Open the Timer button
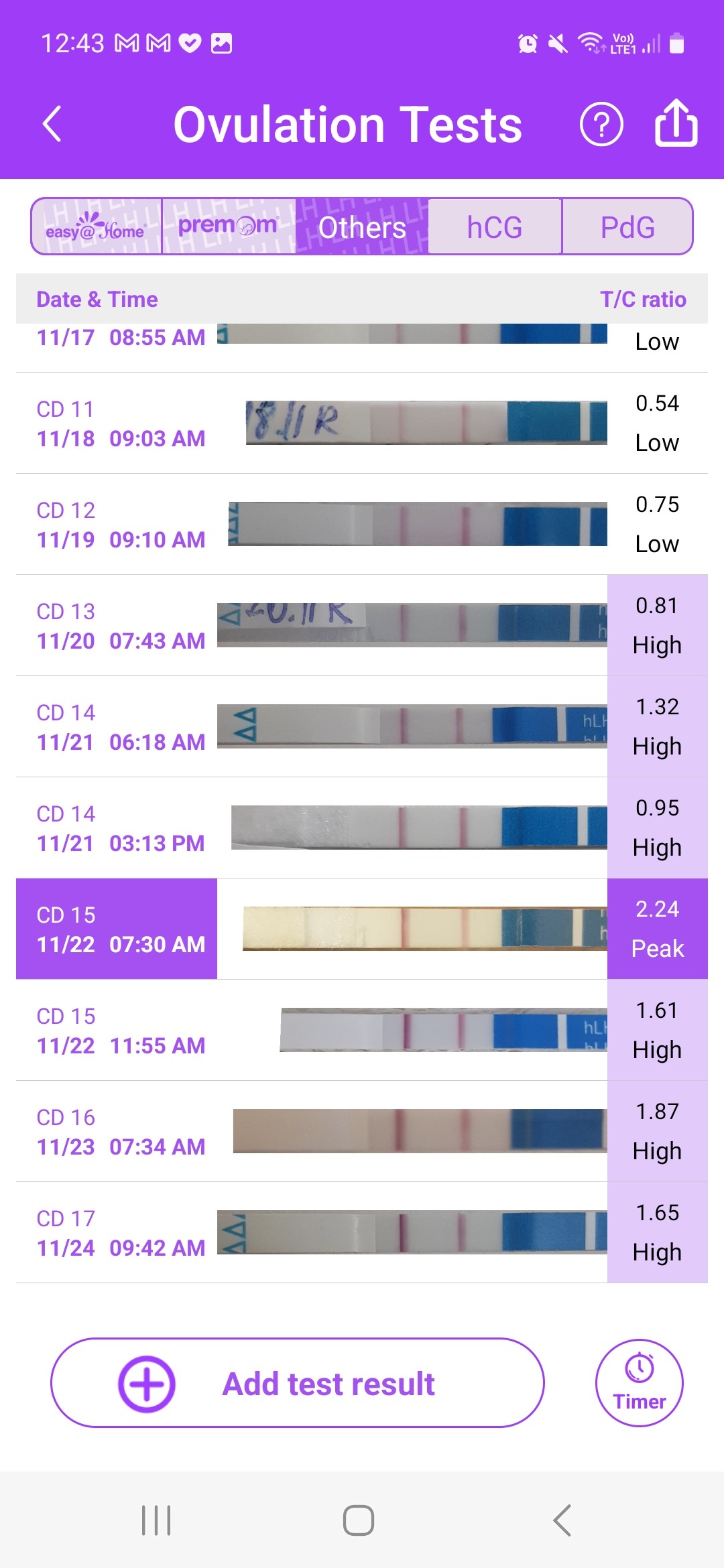 tap(639, 1383)
